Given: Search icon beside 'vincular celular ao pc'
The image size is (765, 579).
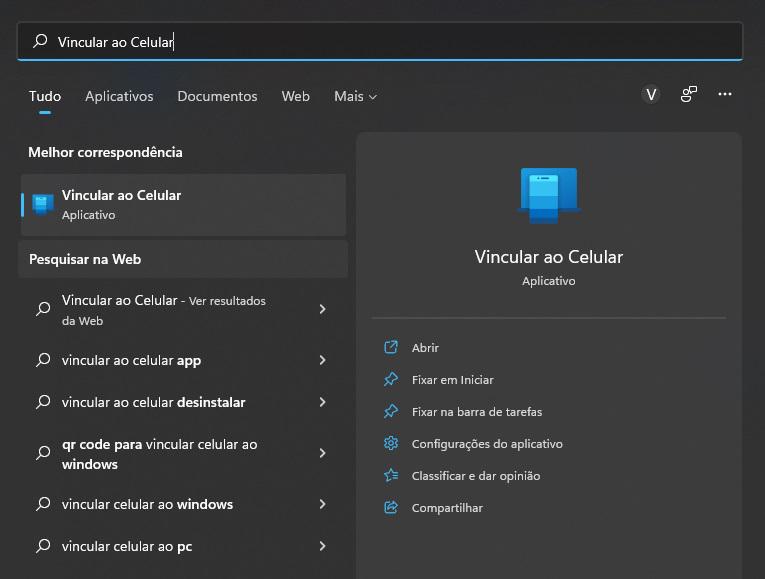Looking at the screenshot, I should [43, 546].
